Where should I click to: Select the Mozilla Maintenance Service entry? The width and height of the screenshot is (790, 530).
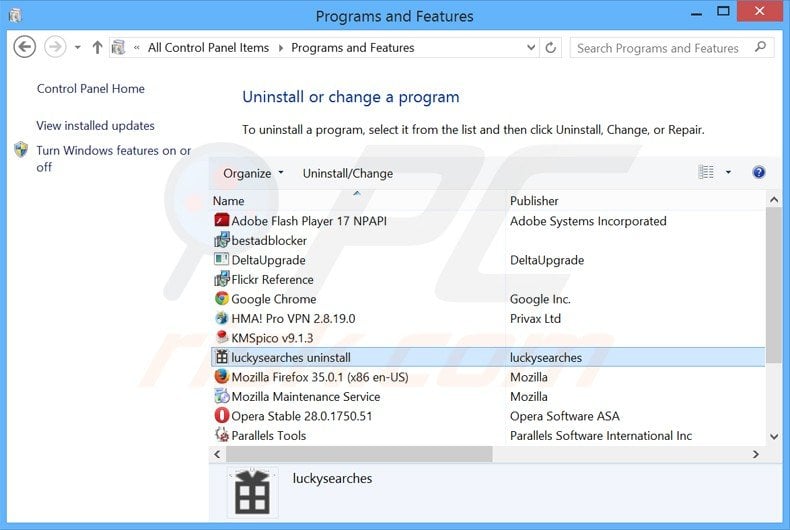(x=305, y=397)
